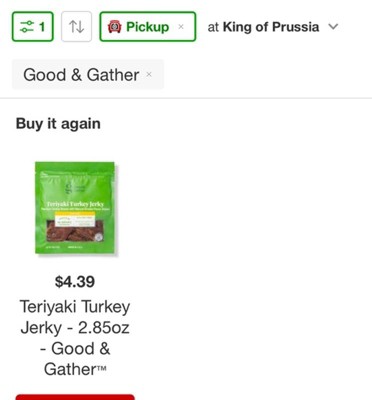Select the Buy it again heading
The width and height of the screenshot is (372, 400).
click(58, 124)
